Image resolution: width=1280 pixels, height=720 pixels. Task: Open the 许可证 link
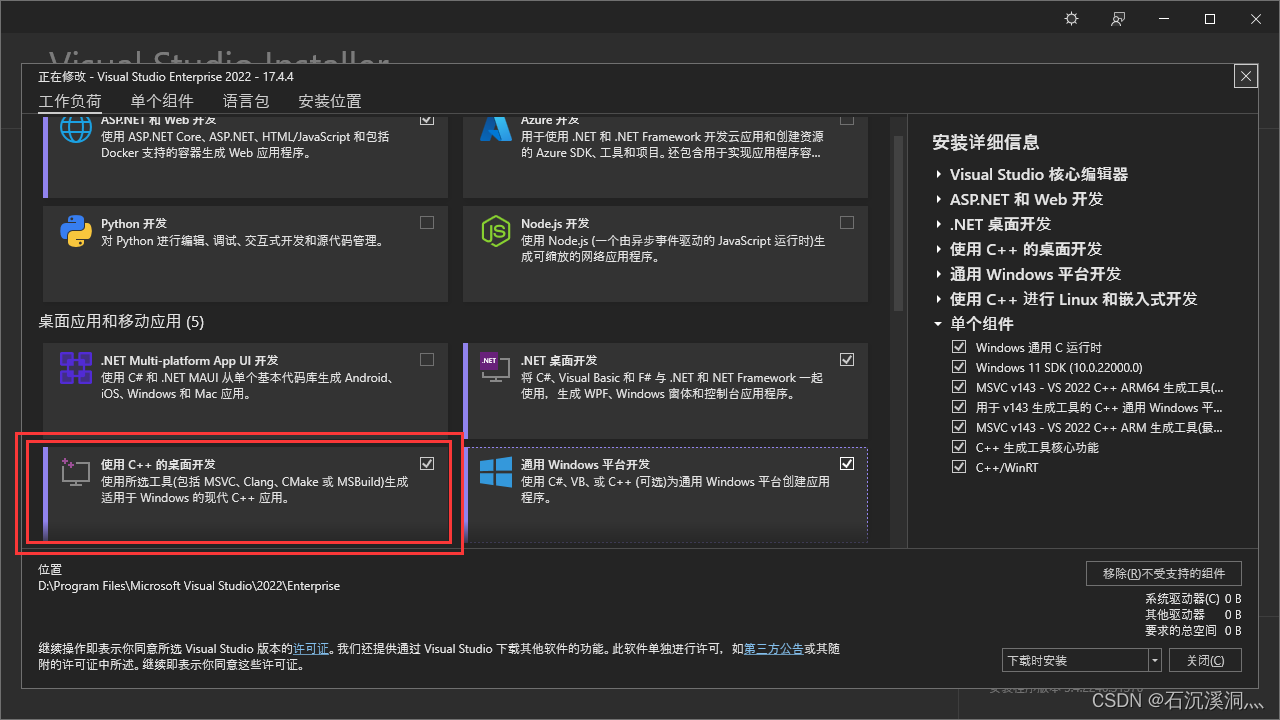311,649
